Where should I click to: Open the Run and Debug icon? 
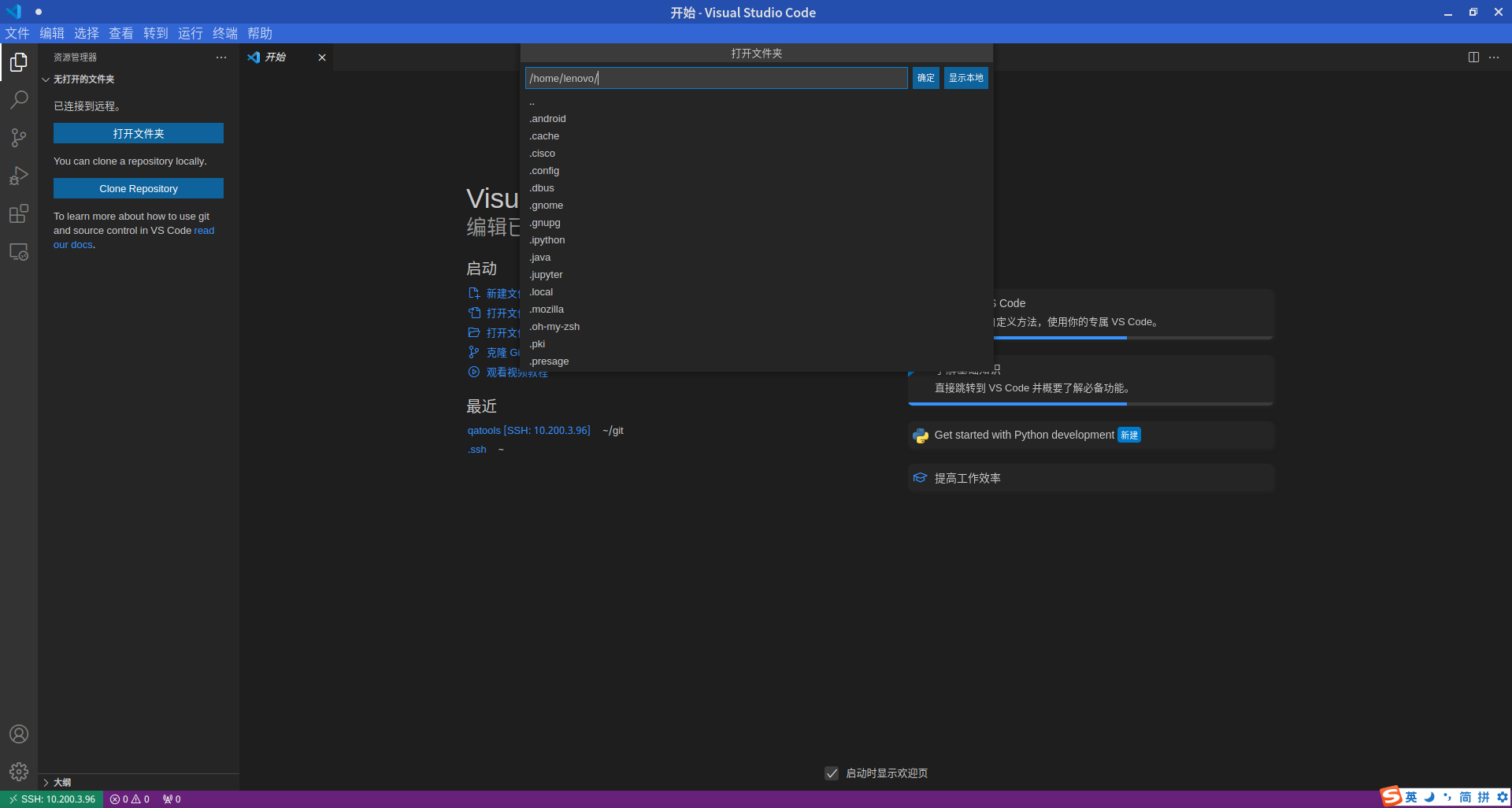click(19, 176)
